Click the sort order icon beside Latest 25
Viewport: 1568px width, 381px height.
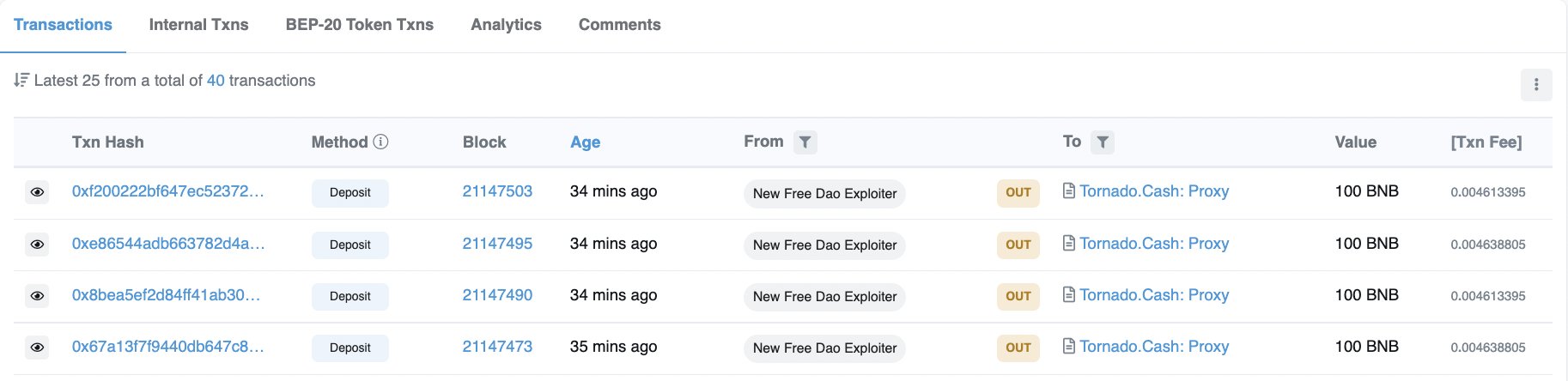click(21, 80)
